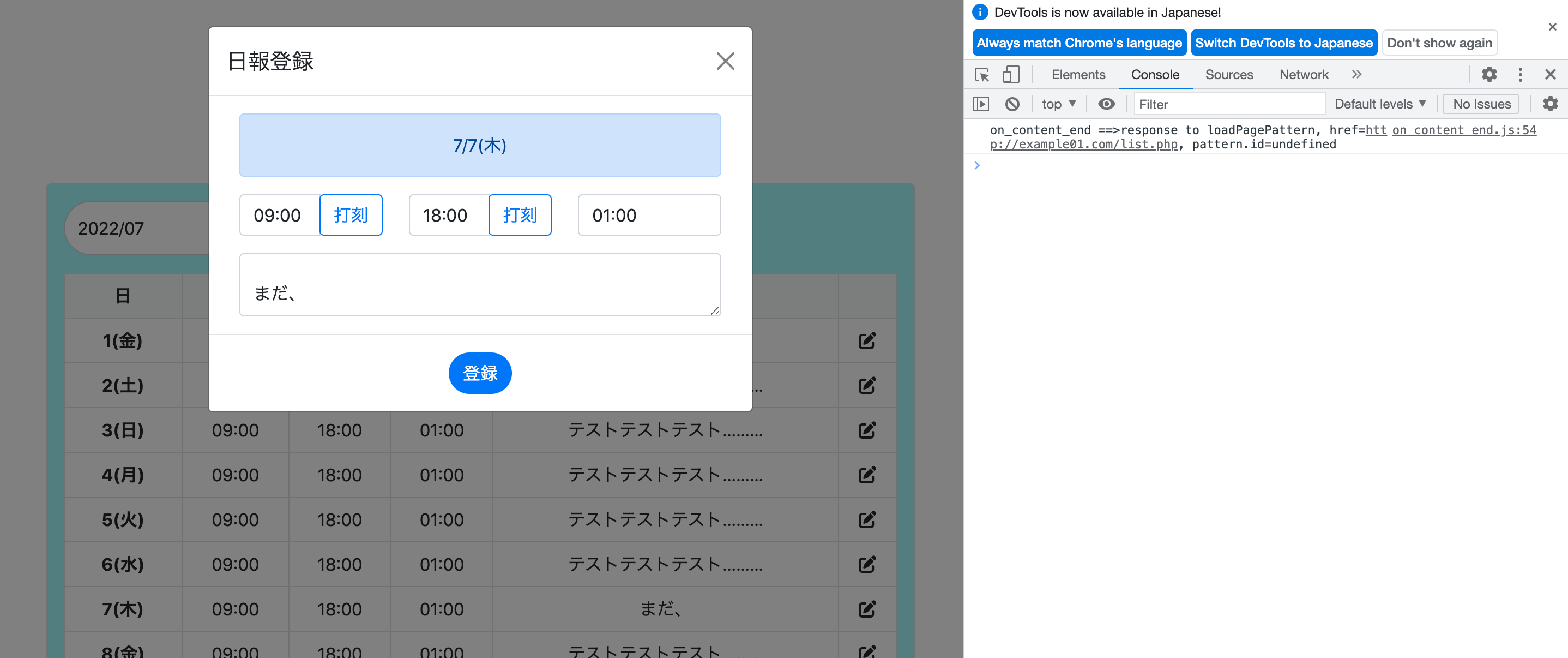Toggle the device emulation toolbar
Screen dimensions: 1568x658
[x=1011, y=74]
